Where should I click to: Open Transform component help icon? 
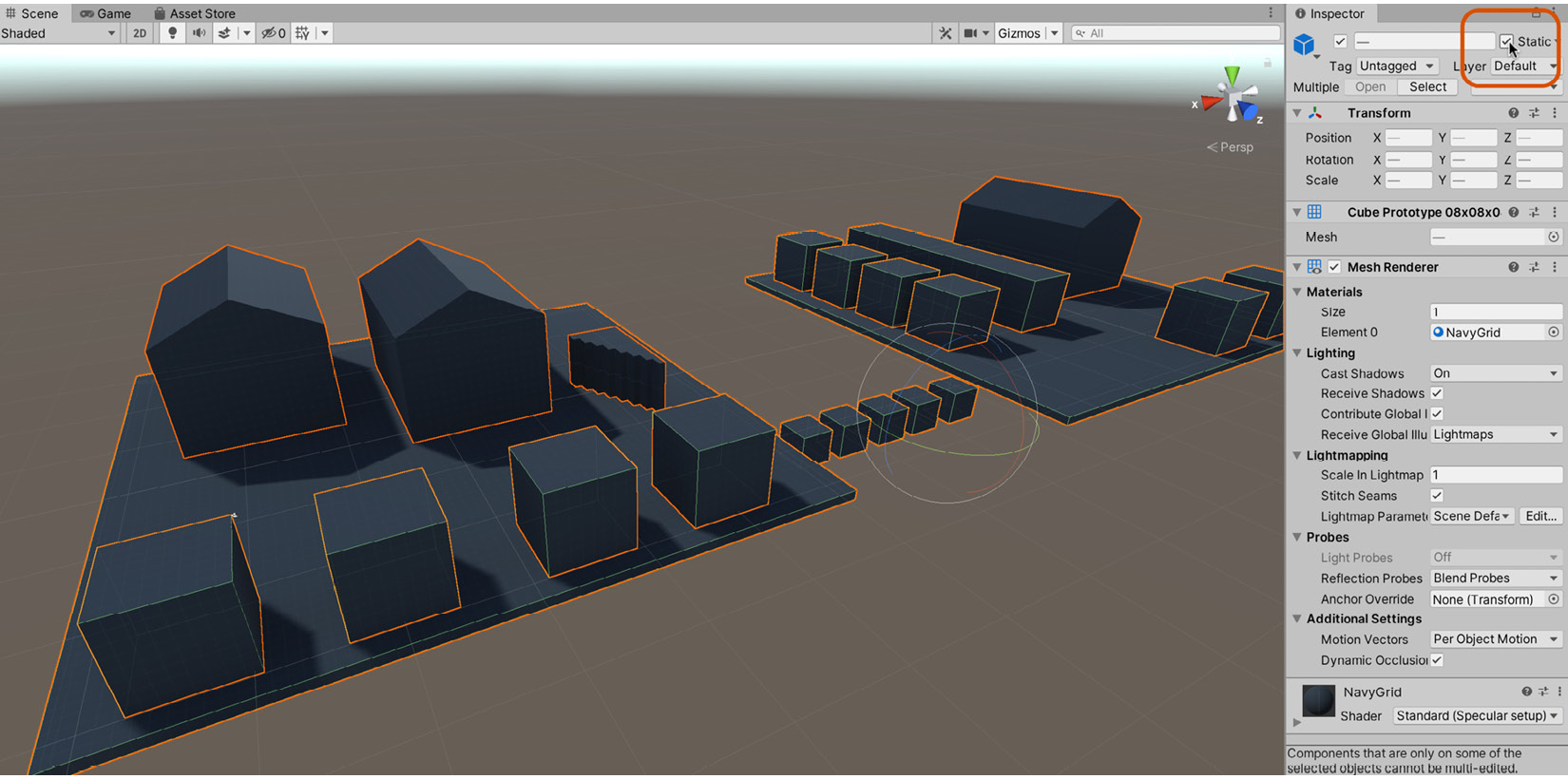click(x=1513, y=113)
